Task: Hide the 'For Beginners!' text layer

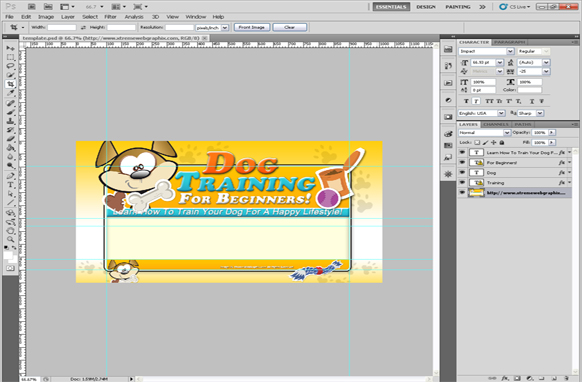Action: (x=462, y=163)
